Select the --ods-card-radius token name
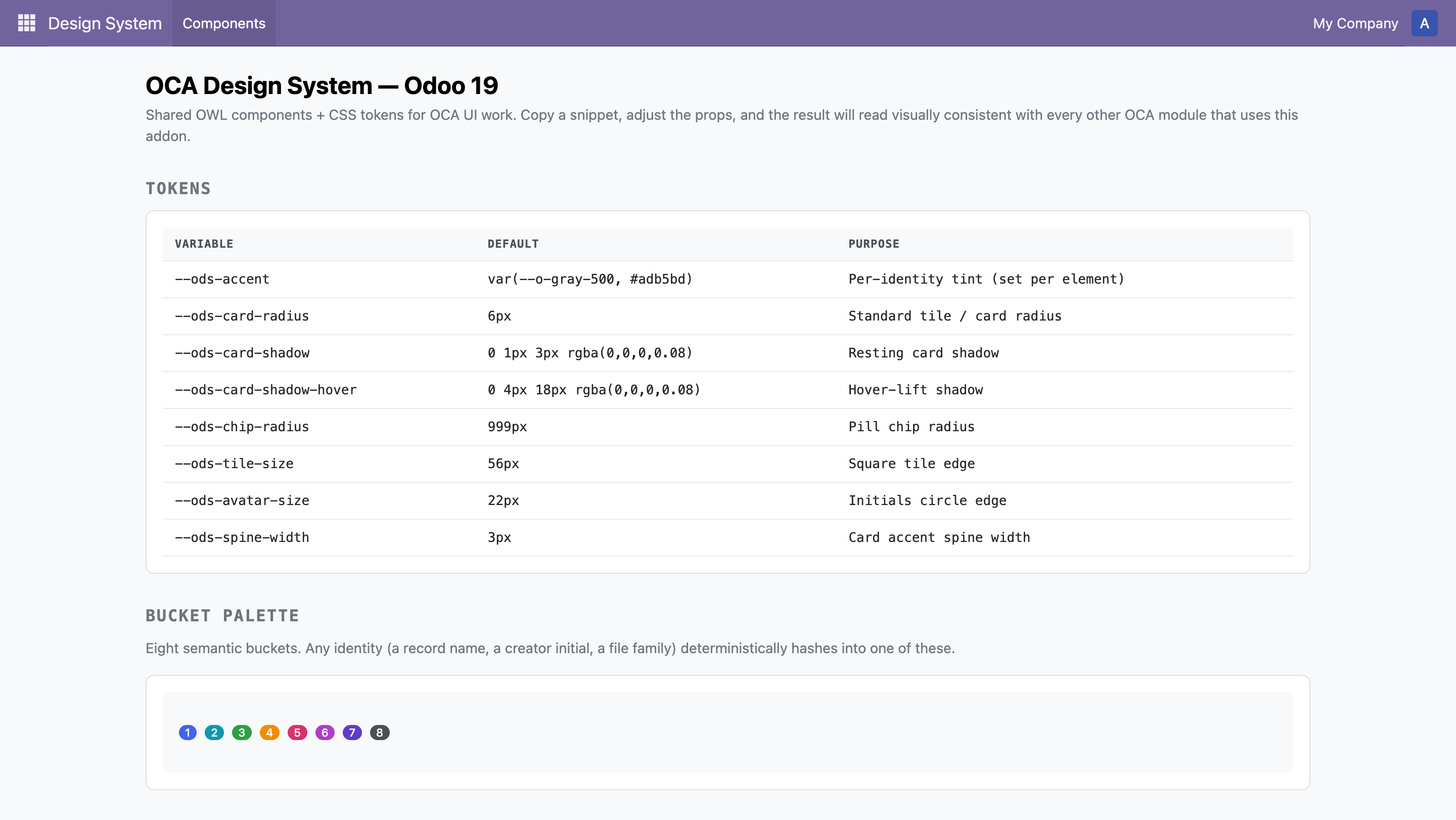Viewport: 1456px width, 820px height. tap(242, 316)
